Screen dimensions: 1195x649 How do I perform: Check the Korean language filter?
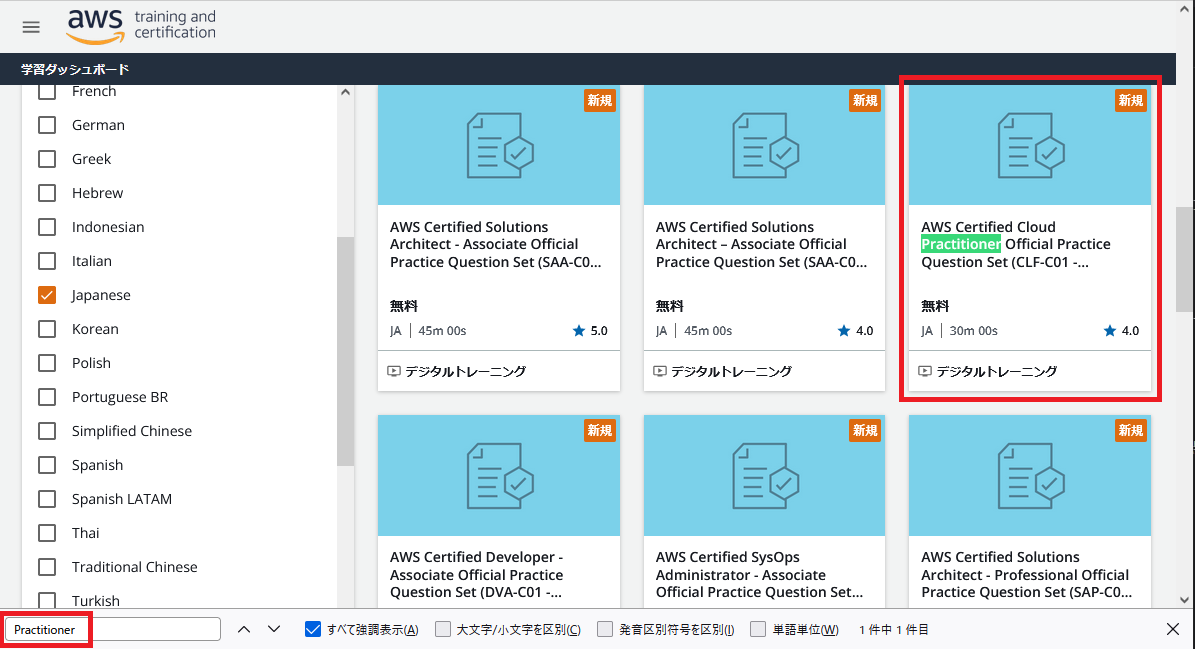[47, 329]
